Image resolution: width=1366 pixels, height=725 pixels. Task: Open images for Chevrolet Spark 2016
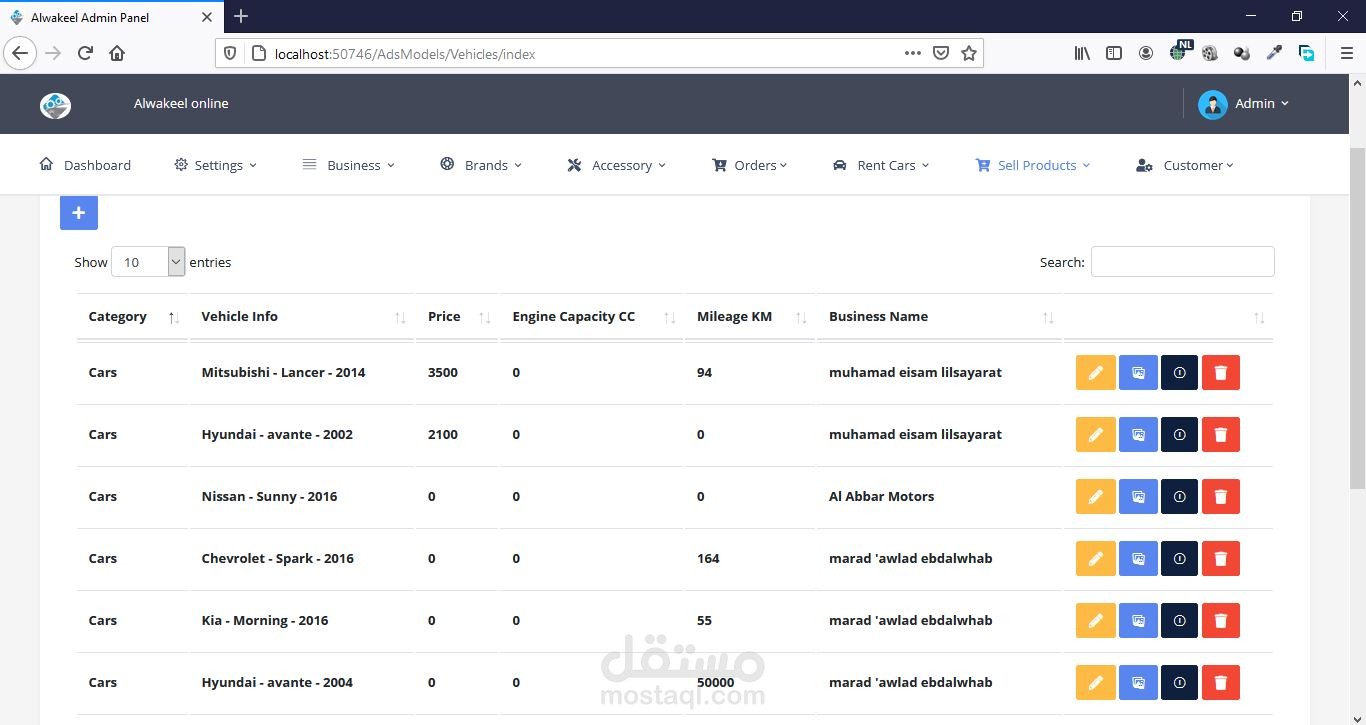(1138, 558)
